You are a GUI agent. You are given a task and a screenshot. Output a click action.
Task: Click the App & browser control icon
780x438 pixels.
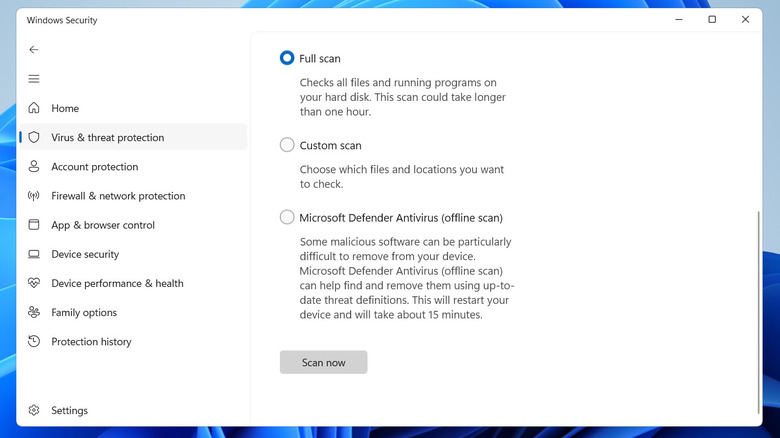(x=34, y=225)
